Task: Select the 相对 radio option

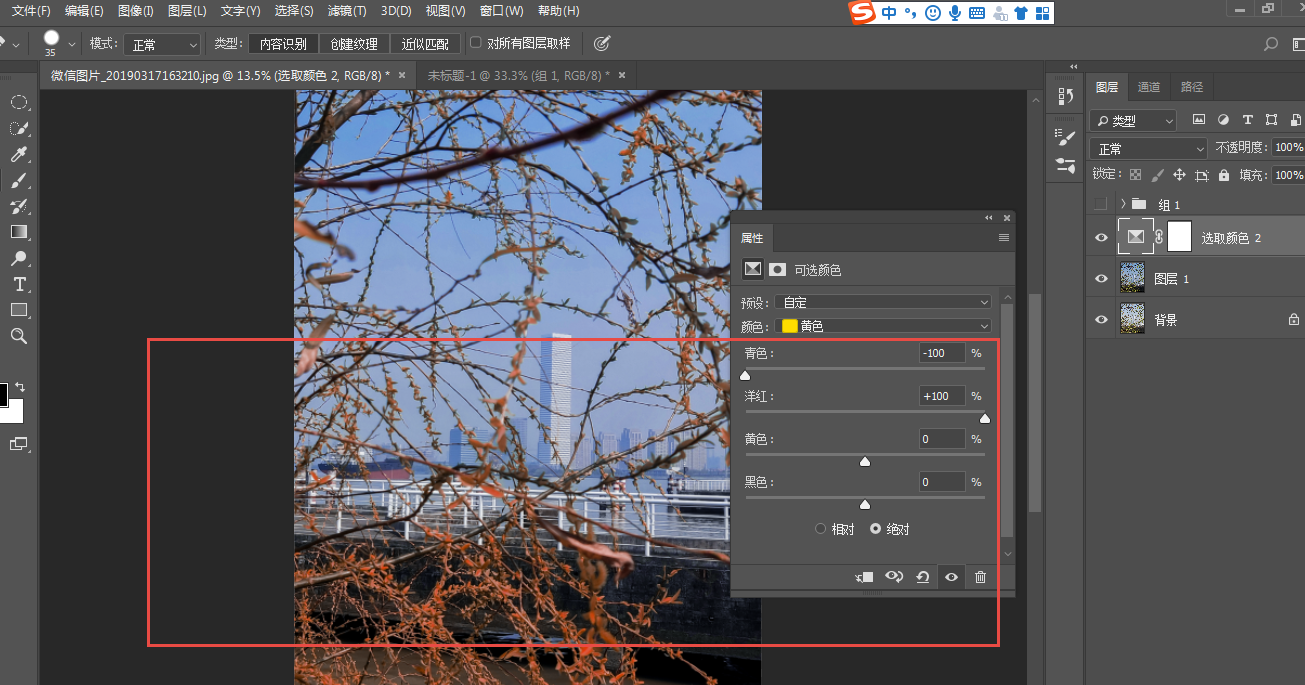Action: tap(821, 529)
